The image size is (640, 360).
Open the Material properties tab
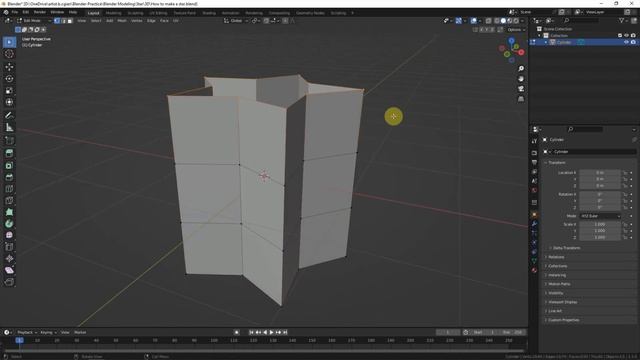point(534,270)
